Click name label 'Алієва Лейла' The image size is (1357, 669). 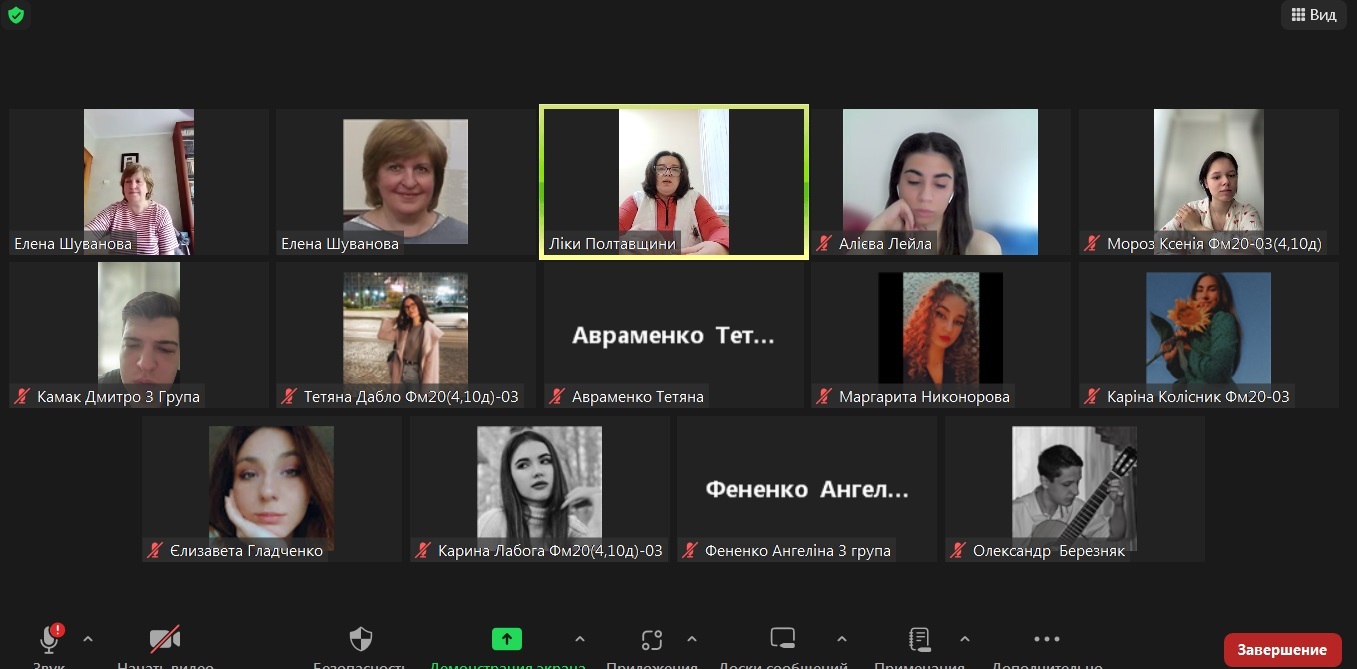(x=886, y=243)
